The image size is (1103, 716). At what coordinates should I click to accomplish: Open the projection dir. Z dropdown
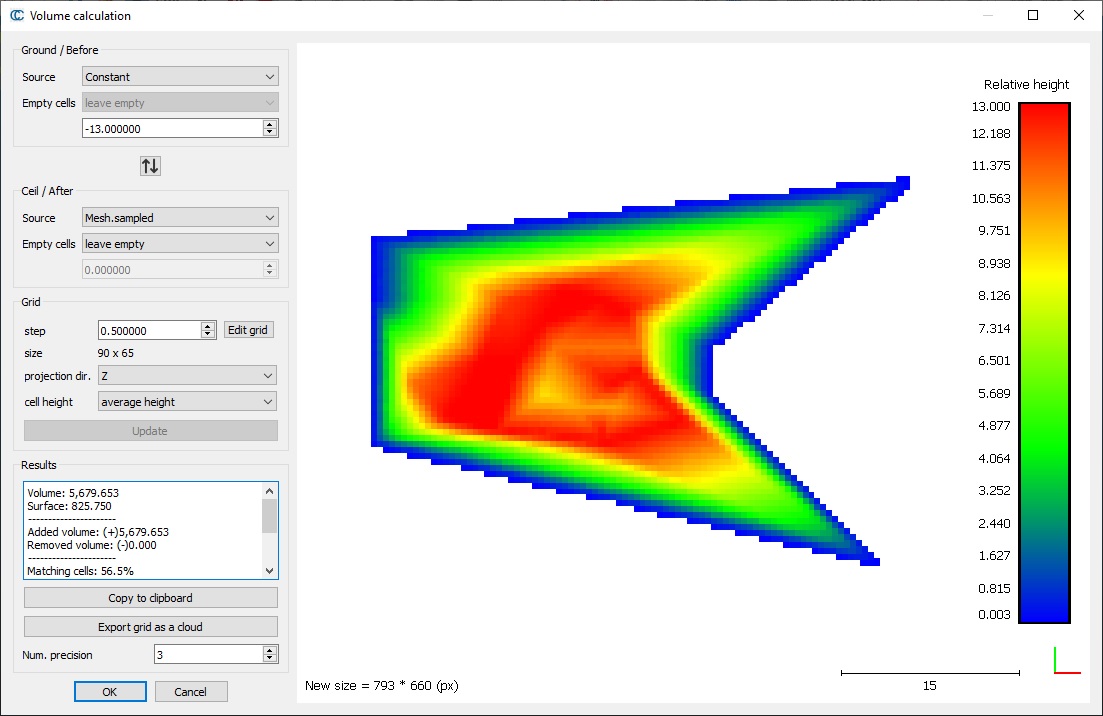[x=187, y=376]
